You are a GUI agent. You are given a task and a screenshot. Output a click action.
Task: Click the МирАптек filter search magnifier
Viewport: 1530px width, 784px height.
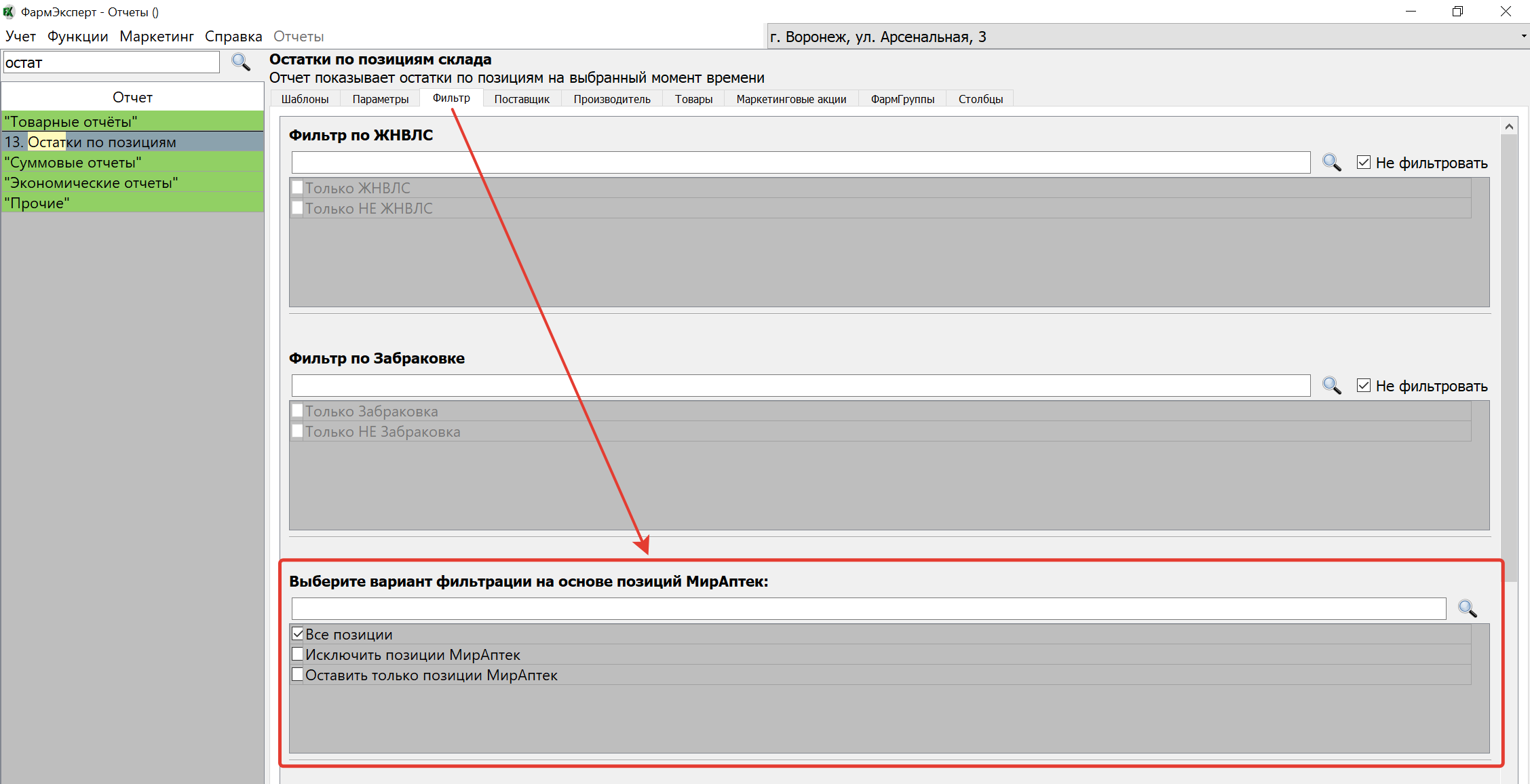(x=1467, y=608)
